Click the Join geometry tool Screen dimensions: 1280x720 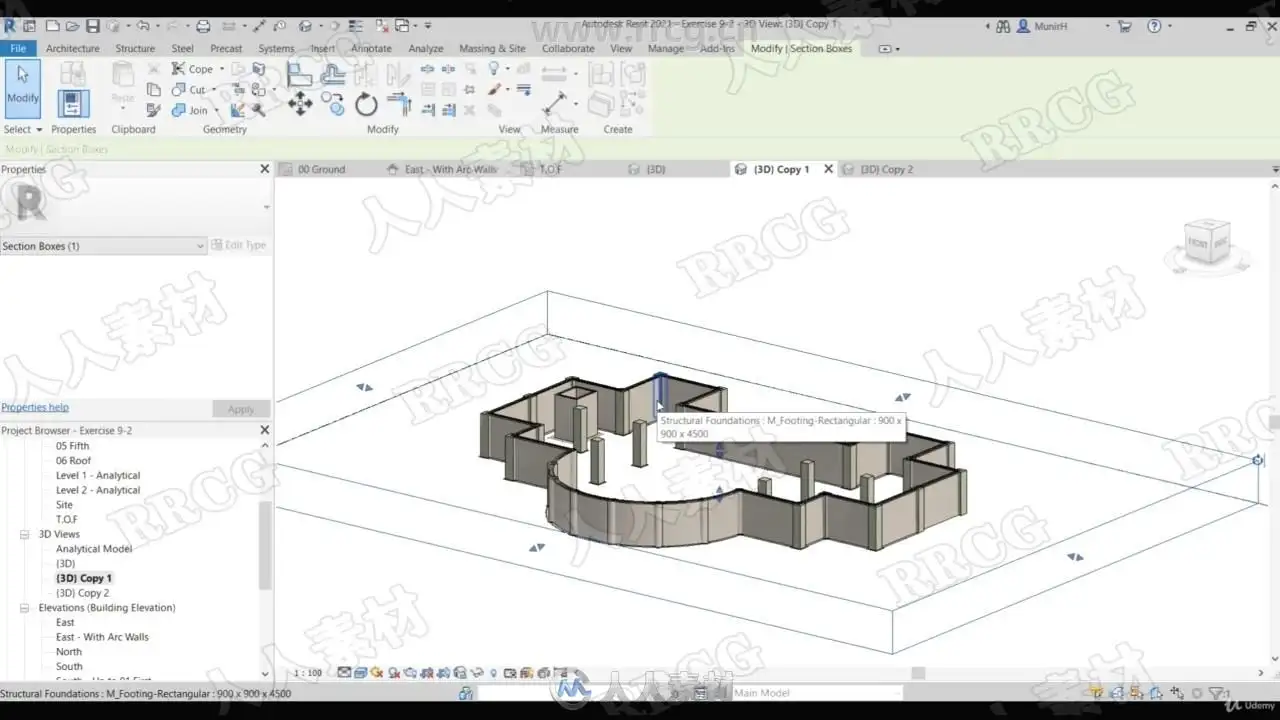tap(191, 110)
